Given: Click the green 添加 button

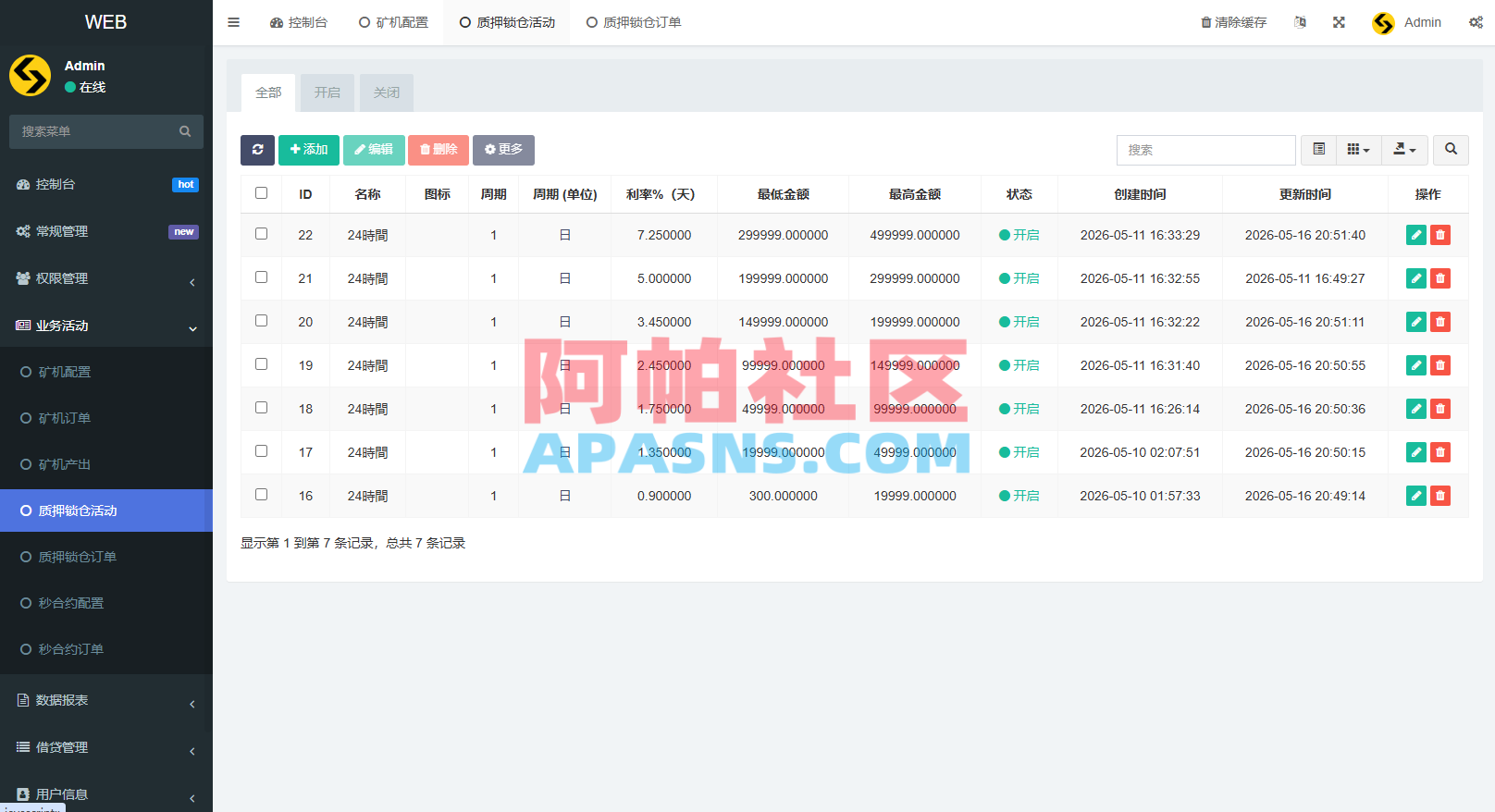Looking at the screenshot, I should click(309, 150).
